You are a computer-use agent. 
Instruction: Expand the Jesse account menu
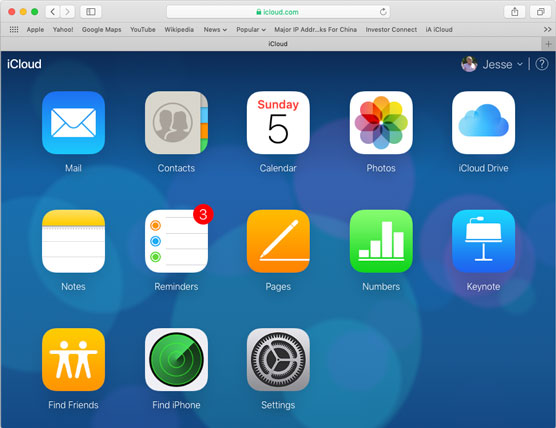point(503,65)
